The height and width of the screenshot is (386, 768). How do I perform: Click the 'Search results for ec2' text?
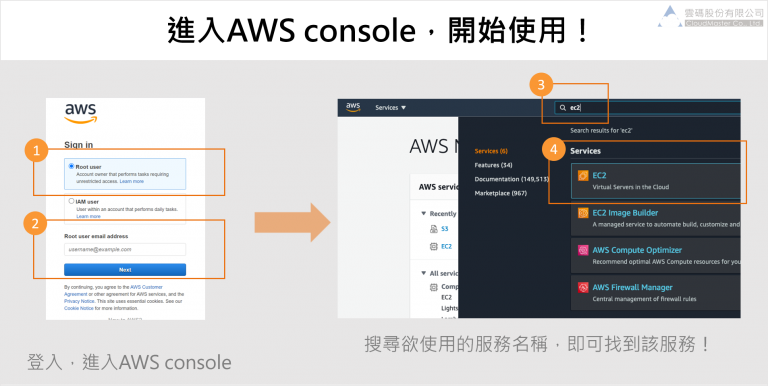[601, 131]
